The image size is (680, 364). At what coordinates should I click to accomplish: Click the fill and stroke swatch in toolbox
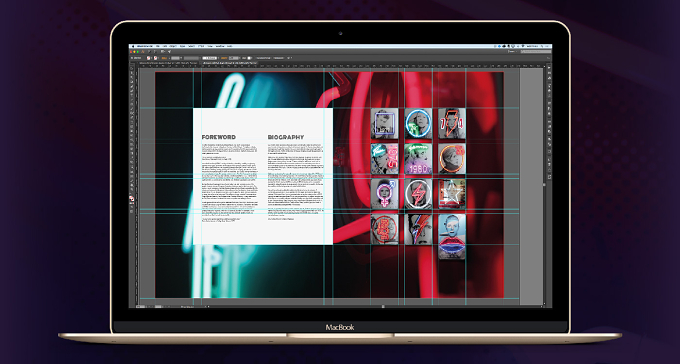pos(132,199)
